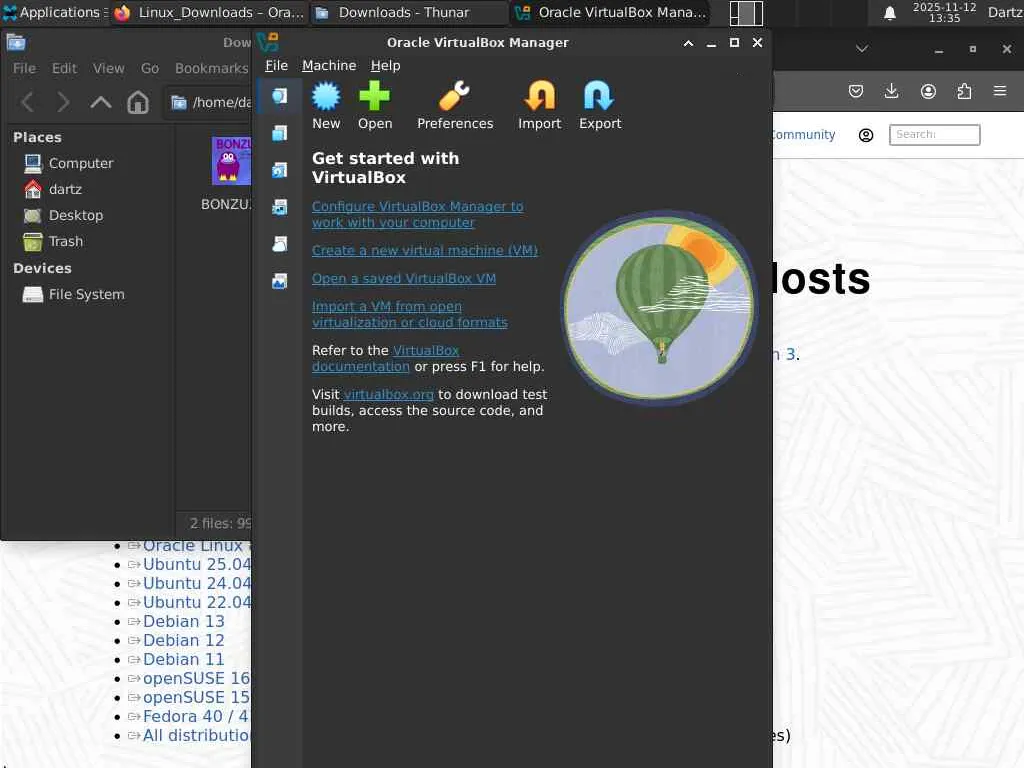Switch to Oracle VirtualBox Manager in taskbar
1024x768 pixels.
pyautogui.click(x=611, y=12)
